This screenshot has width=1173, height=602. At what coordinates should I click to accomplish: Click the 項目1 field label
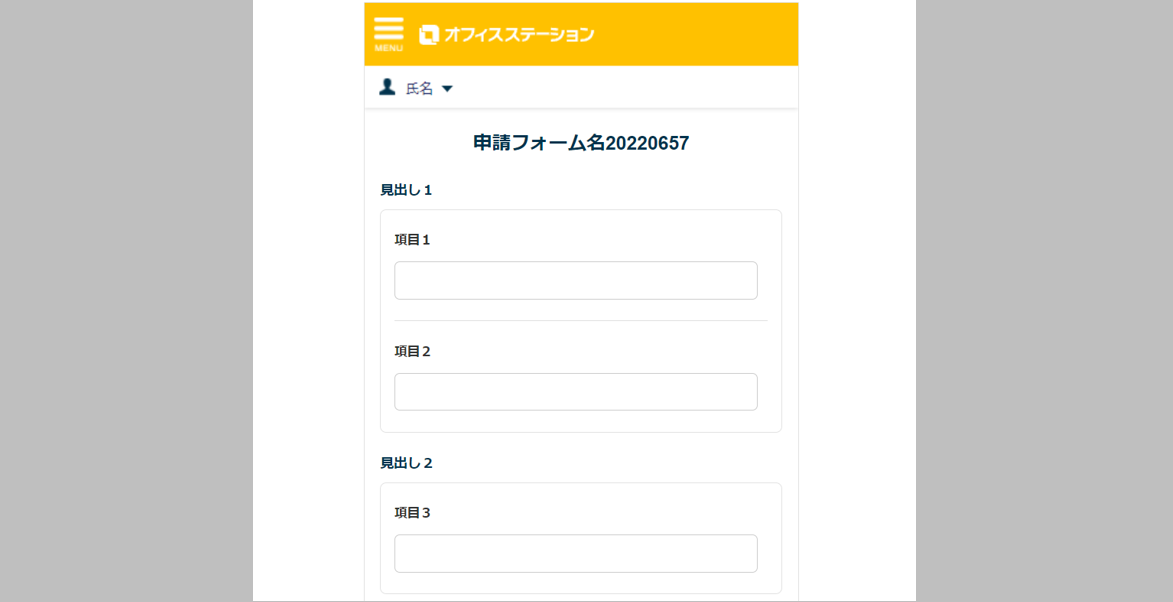coord(412,240)
